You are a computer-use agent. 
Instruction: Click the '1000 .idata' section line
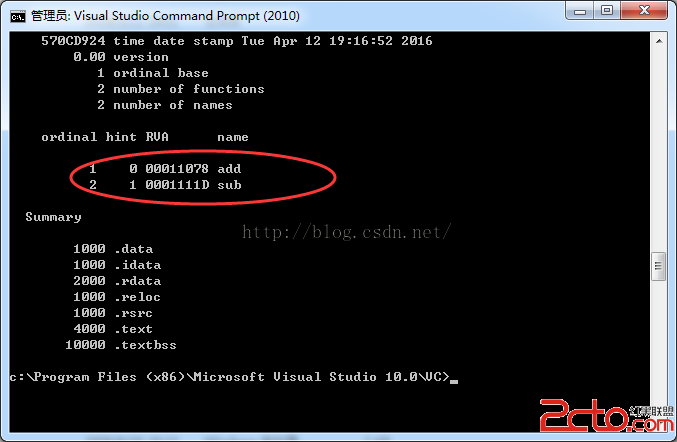pos(117,265)
